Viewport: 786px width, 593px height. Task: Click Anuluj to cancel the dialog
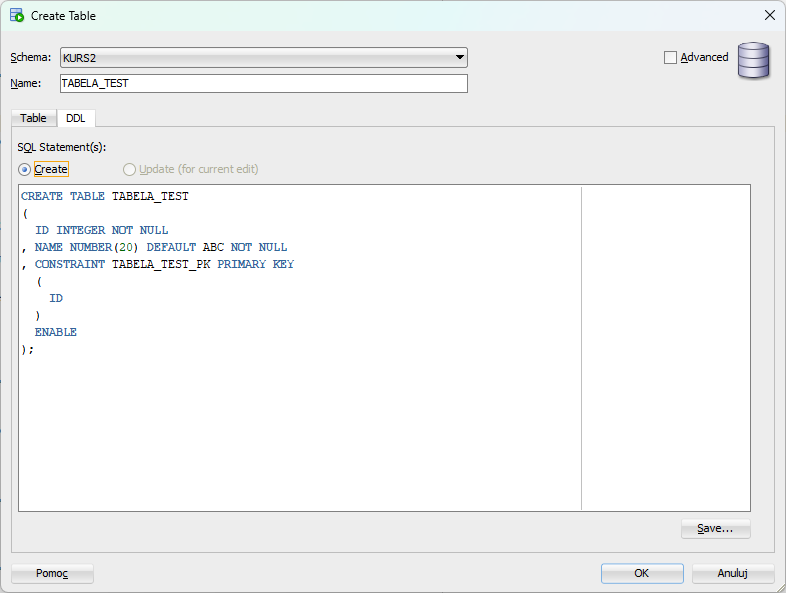[x=732, y=573]
